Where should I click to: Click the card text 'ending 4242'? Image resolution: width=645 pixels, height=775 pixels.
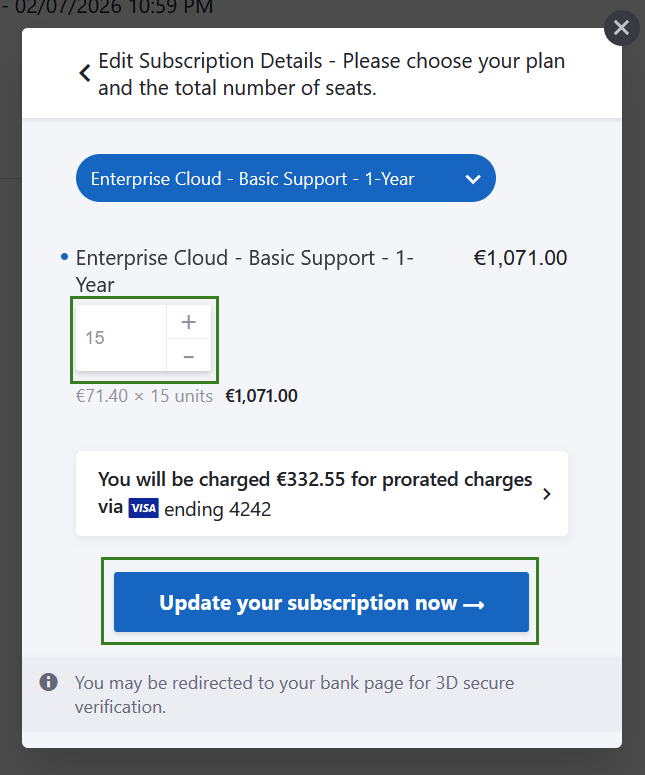(x=218, y=509)
